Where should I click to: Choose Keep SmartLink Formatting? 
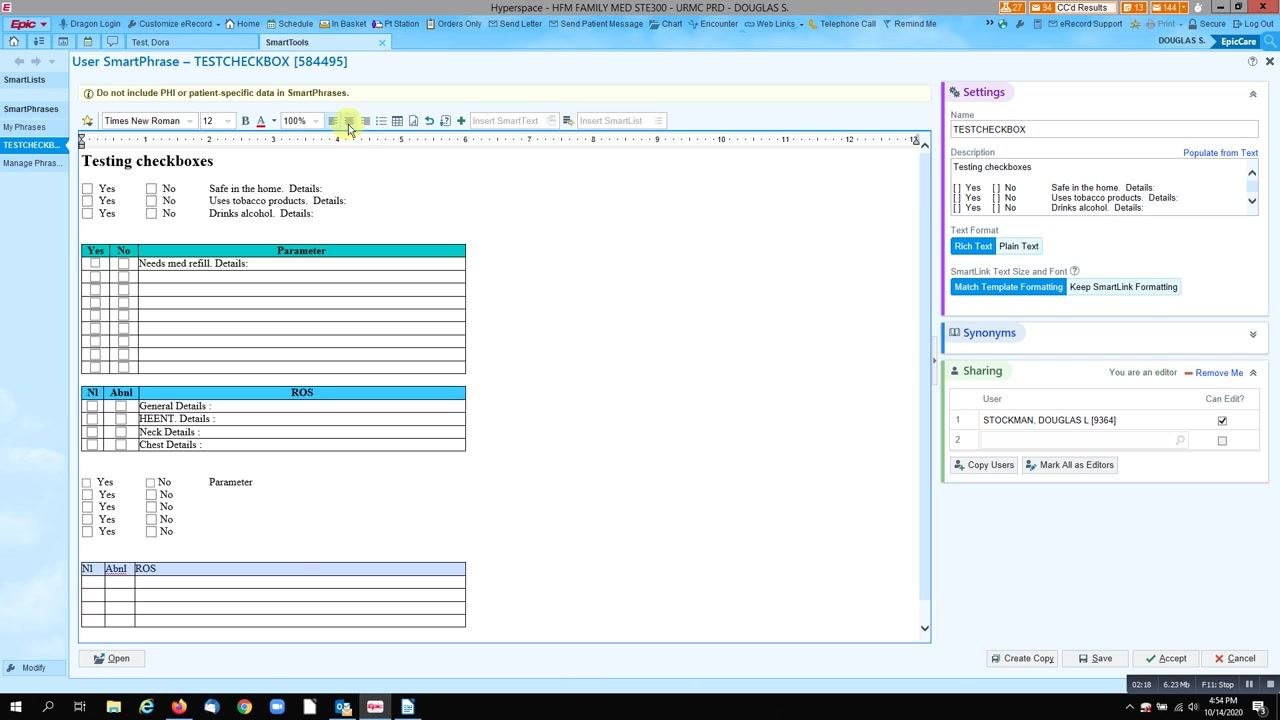point(1124,287)
